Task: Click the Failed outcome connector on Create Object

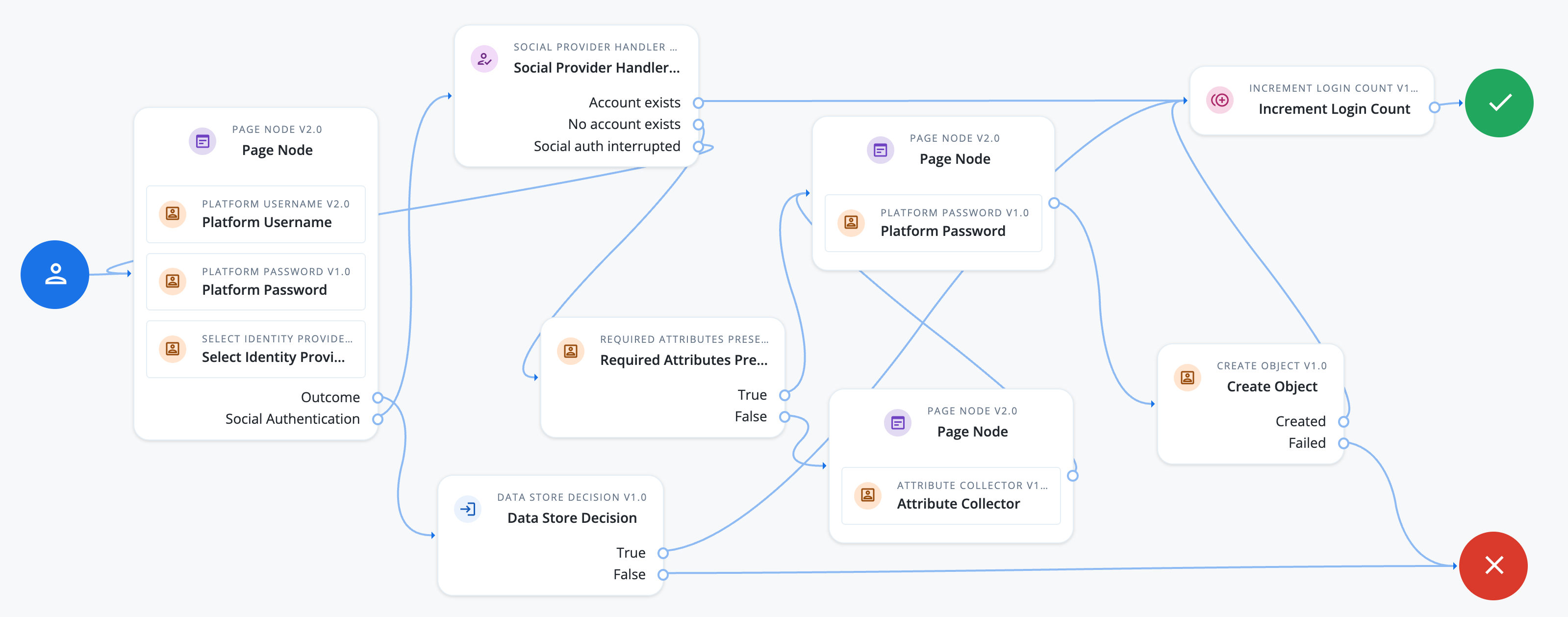Action: [1343, 443]
